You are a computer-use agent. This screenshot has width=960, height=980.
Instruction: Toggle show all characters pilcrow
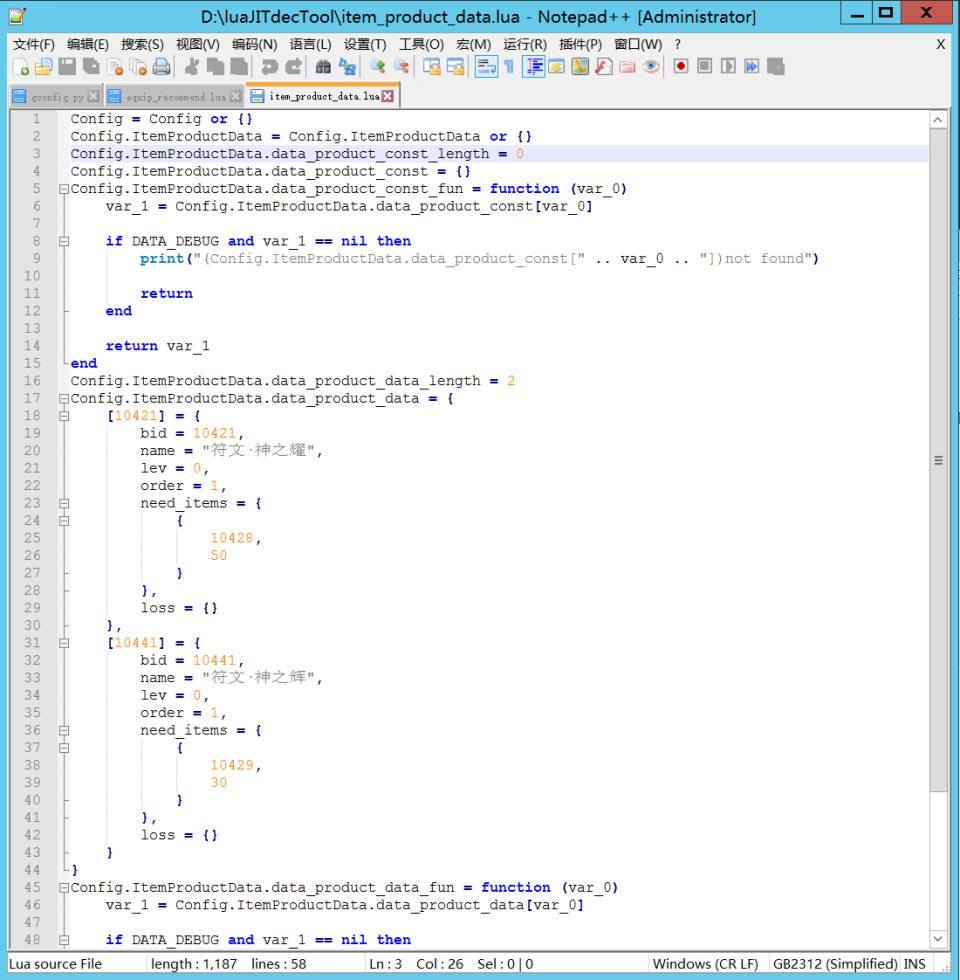click(509, 67)
